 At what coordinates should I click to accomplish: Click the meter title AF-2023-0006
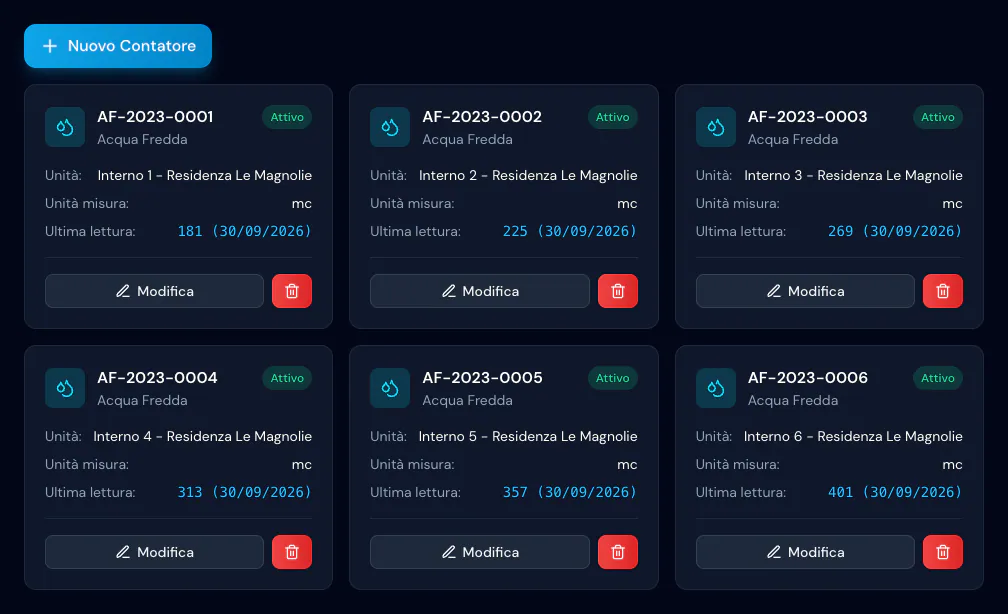pos(807,377)
